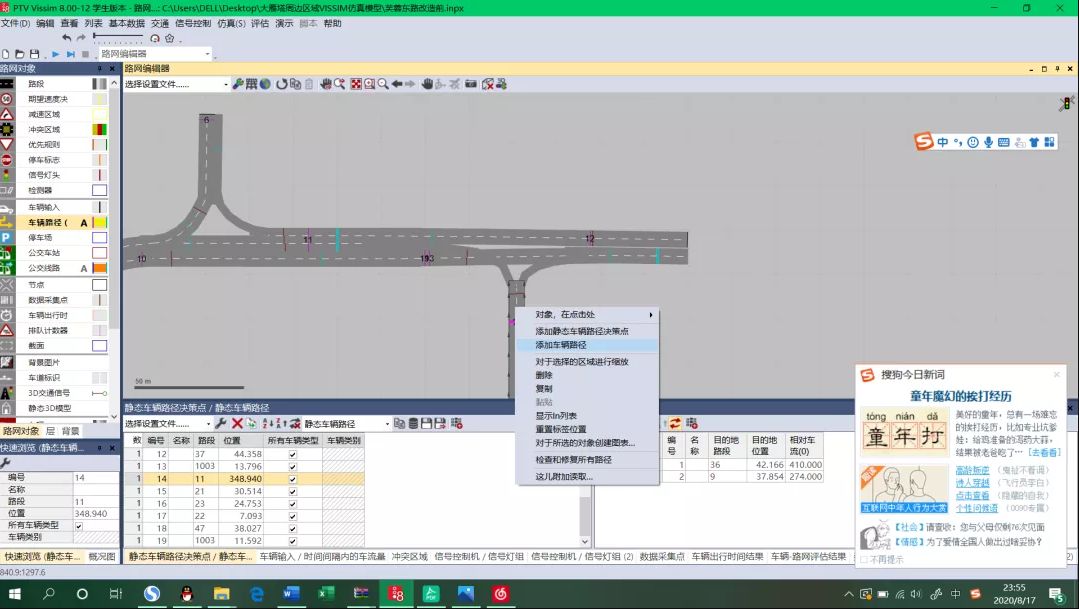1079x609 pixels.
Task: Select the Conflict Areas (冲突区域) icon
Action: click(7, 129)
